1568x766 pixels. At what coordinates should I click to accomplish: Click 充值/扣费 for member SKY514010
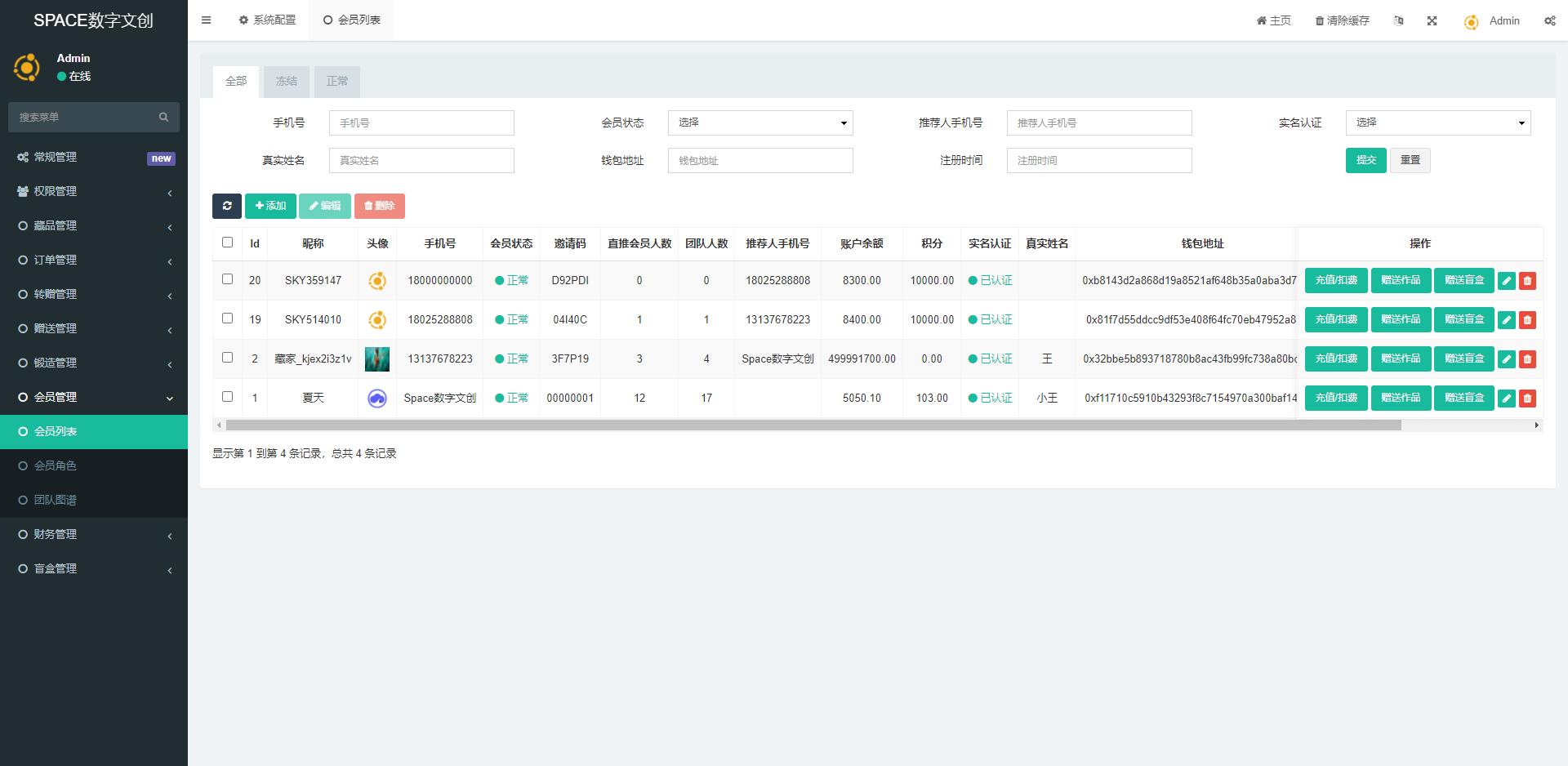pyautogui.click(x=1335, y=320)
